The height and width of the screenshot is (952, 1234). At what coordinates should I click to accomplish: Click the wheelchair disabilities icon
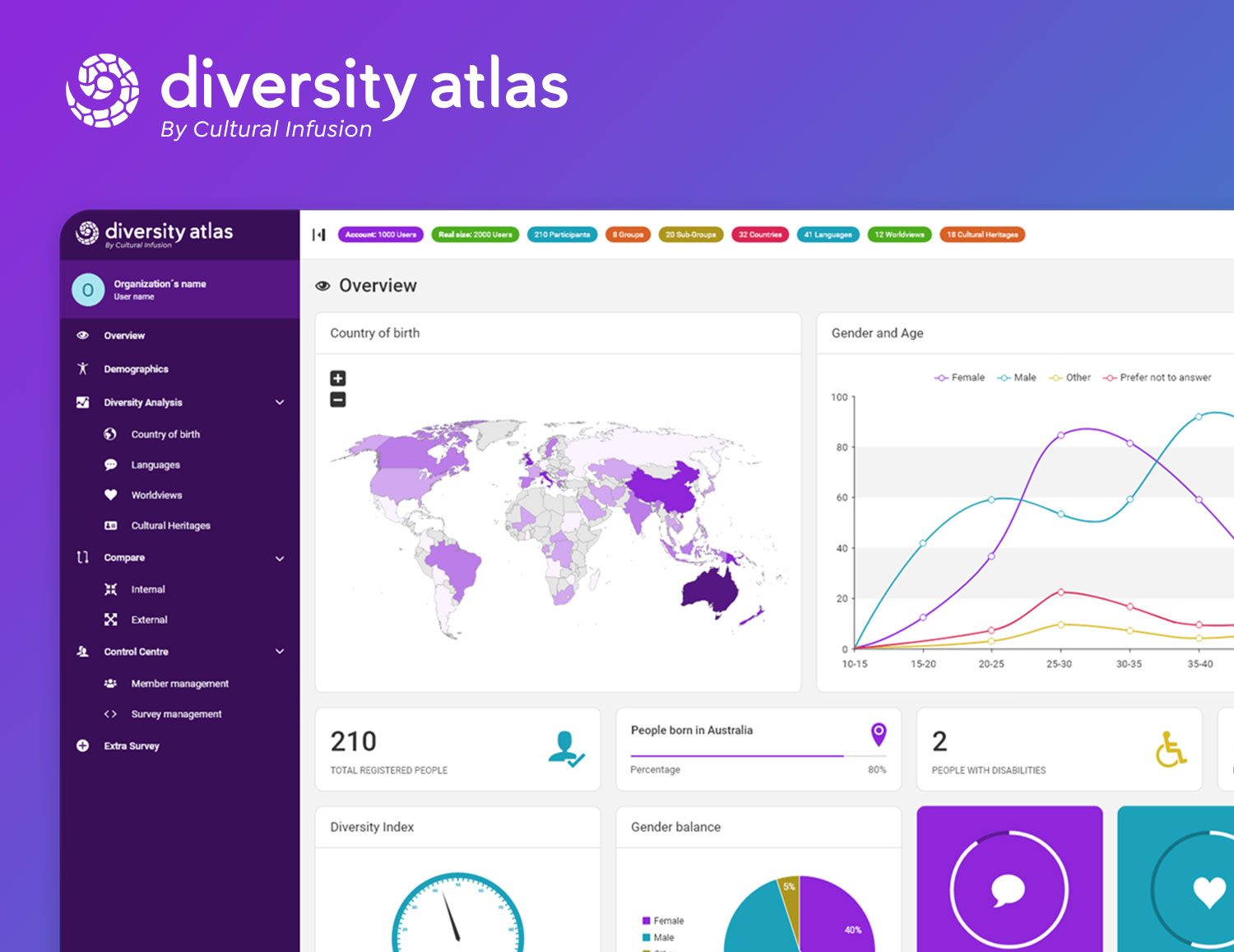click(x=1171, y=749)
